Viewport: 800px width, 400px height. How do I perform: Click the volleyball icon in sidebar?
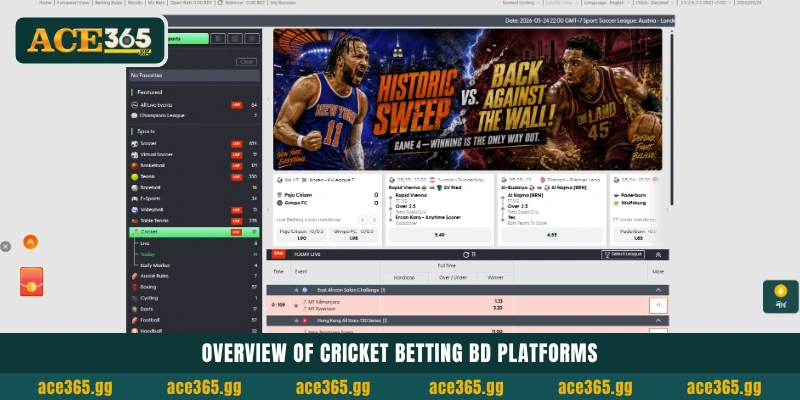(x=135, y=210)
